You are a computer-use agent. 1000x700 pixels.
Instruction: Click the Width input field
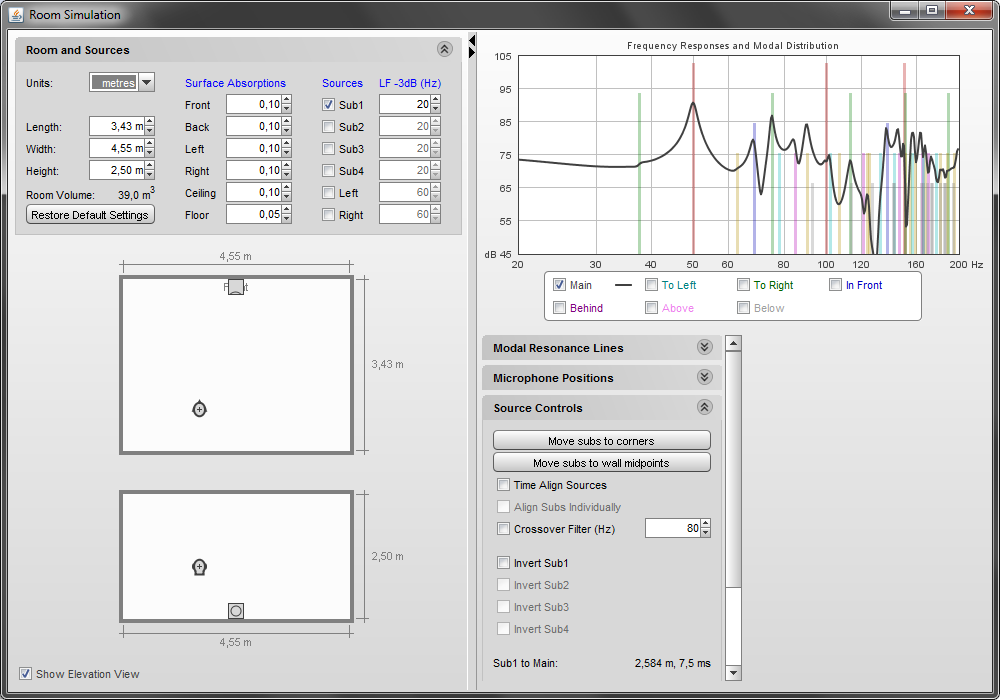(117, 149)
